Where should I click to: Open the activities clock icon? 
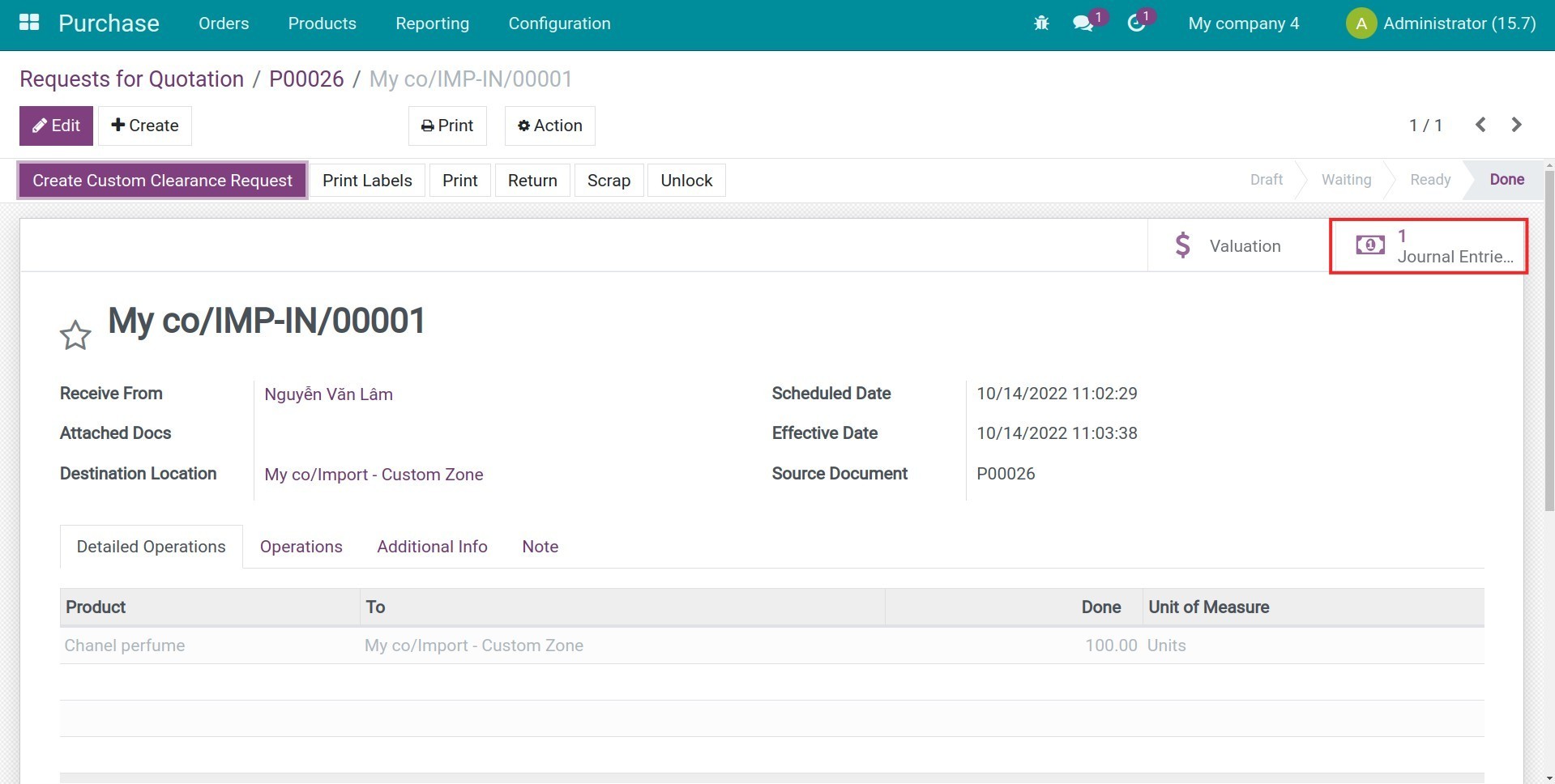(1136, 23)
